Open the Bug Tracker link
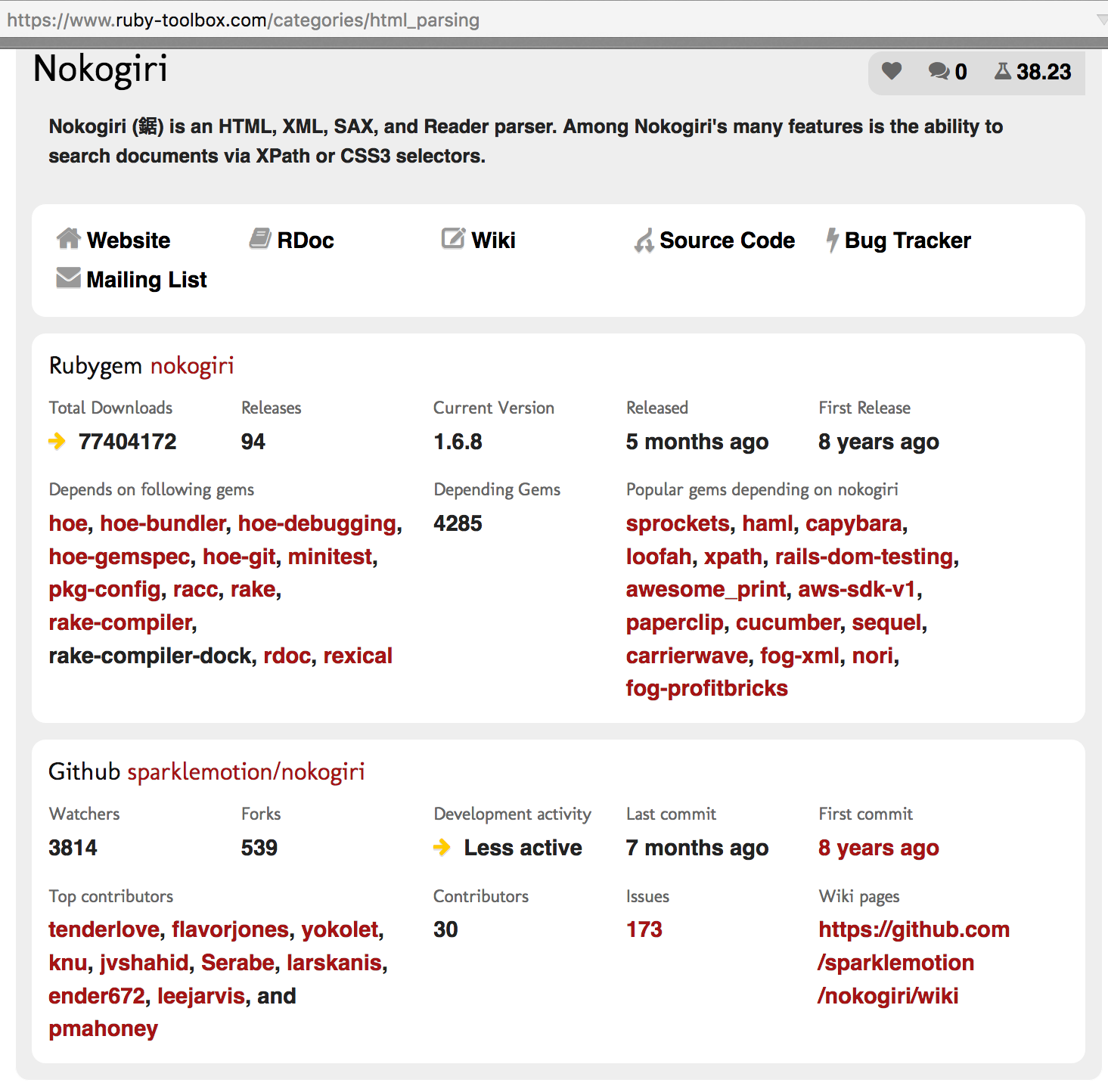This screenshot has width=1108, height=1092. click(x=908, y=240)
